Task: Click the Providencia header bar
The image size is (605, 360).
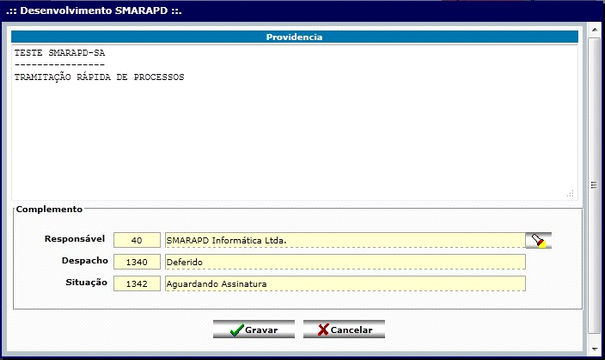Action: click(294, 37)
